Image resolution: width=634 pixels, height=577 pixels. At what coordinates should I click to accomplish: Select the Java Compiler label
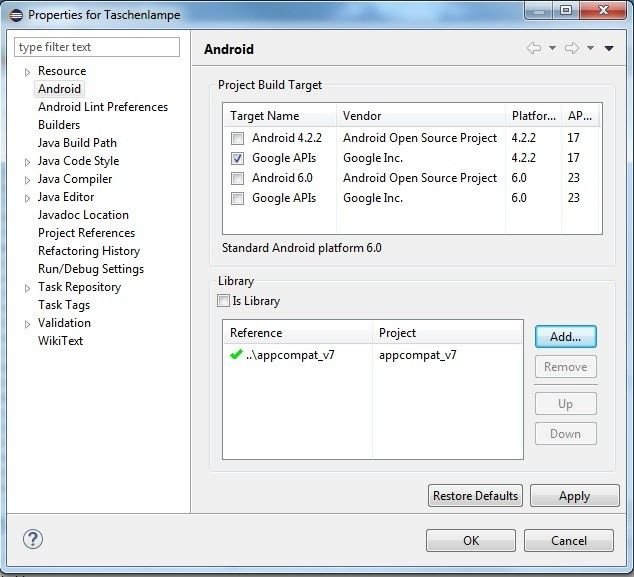tap(75, 179)
